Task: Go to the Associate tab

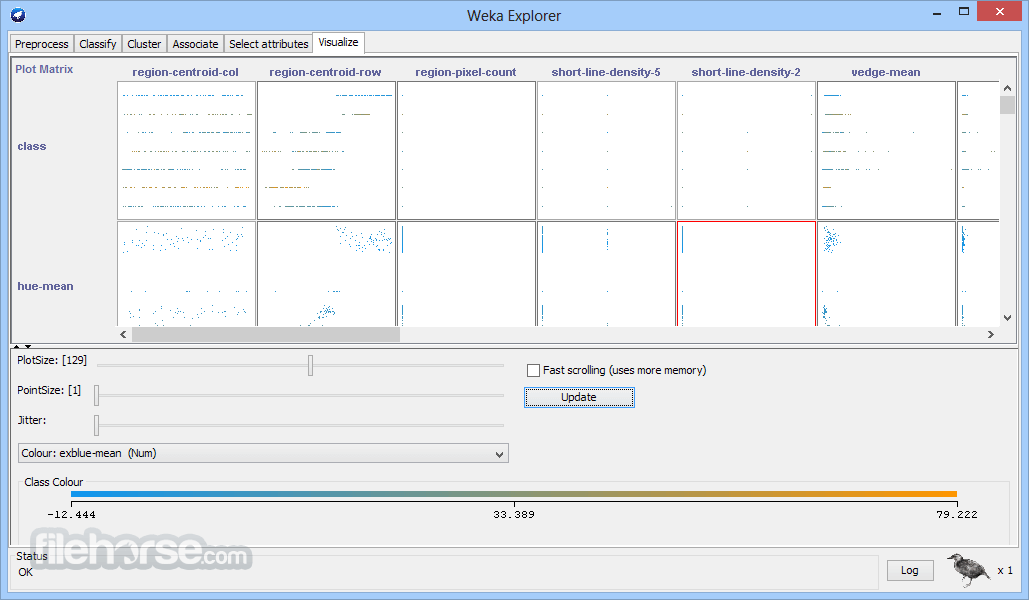Action: tap(195, 44)
